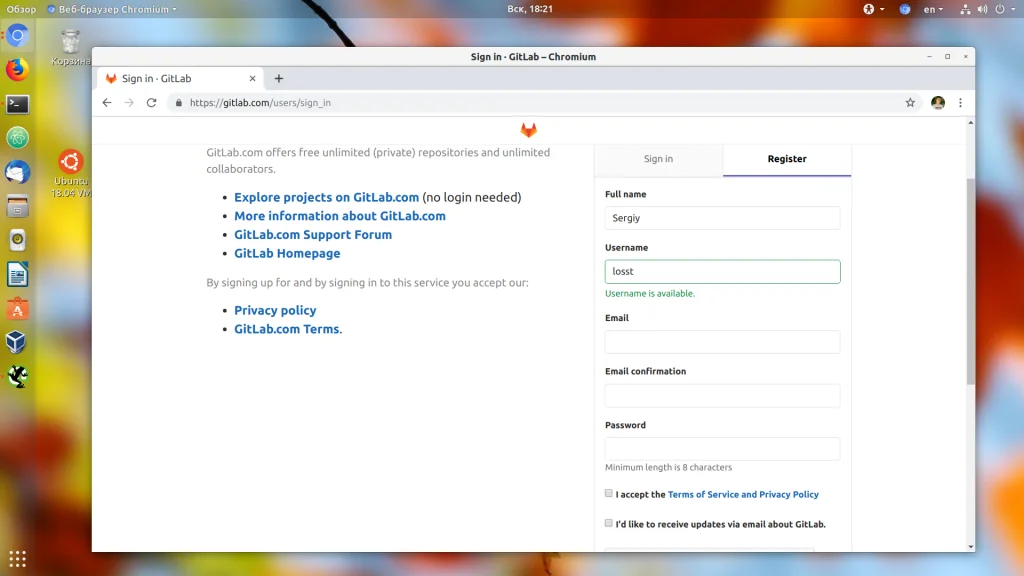Click the network icon in top bar
1024x576 pixels.
(965, 9)
